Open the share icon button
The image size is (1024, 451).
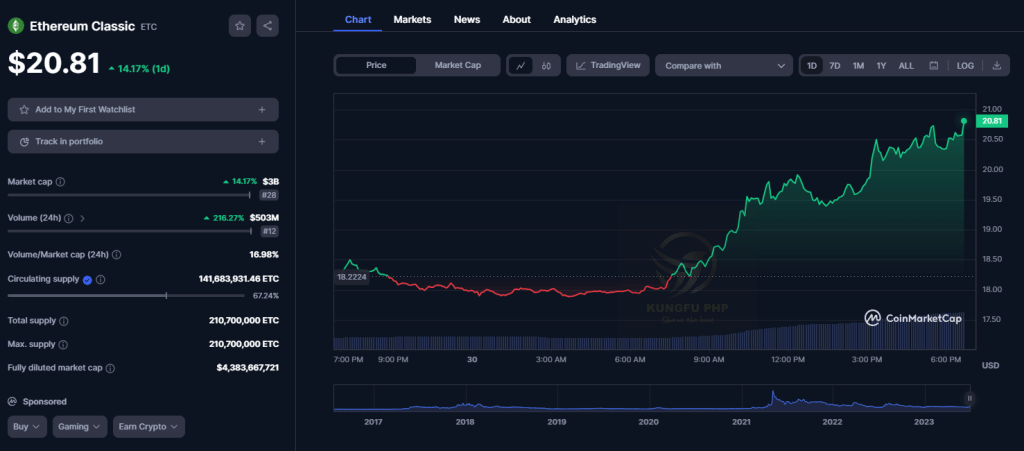tap(268, 25)
